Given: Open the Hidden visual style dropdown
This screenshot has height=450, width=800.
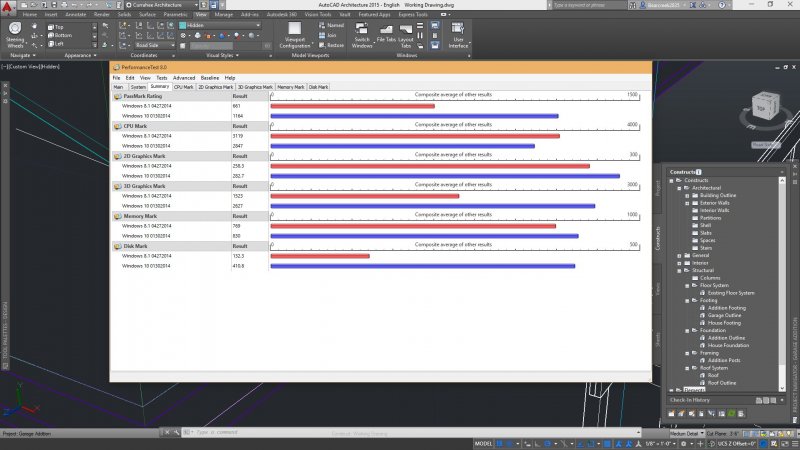Looking at the screenshot, I should tap(220, 25).
